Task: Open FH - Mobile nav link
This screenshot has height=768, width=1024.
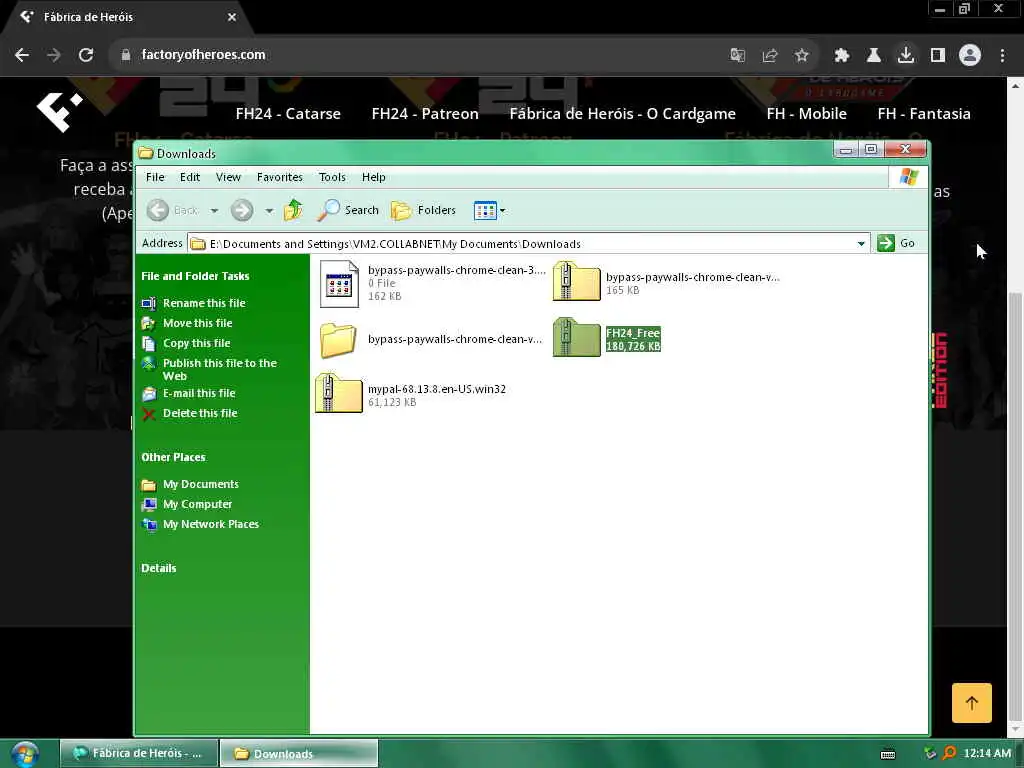Action: (x=807, y=114)
